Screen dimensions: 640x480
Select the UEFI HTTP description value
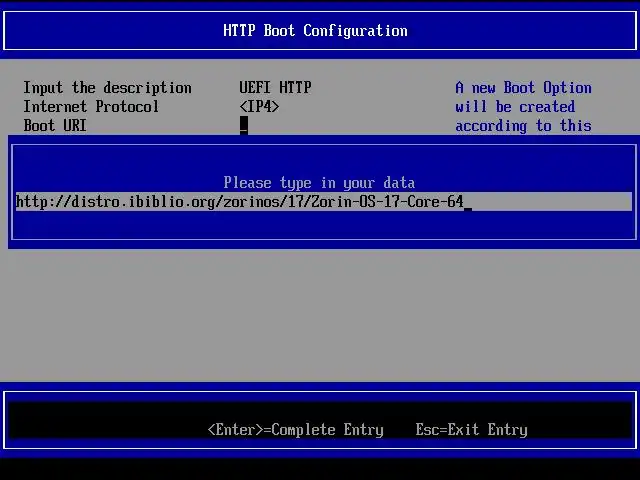[275, 87]
